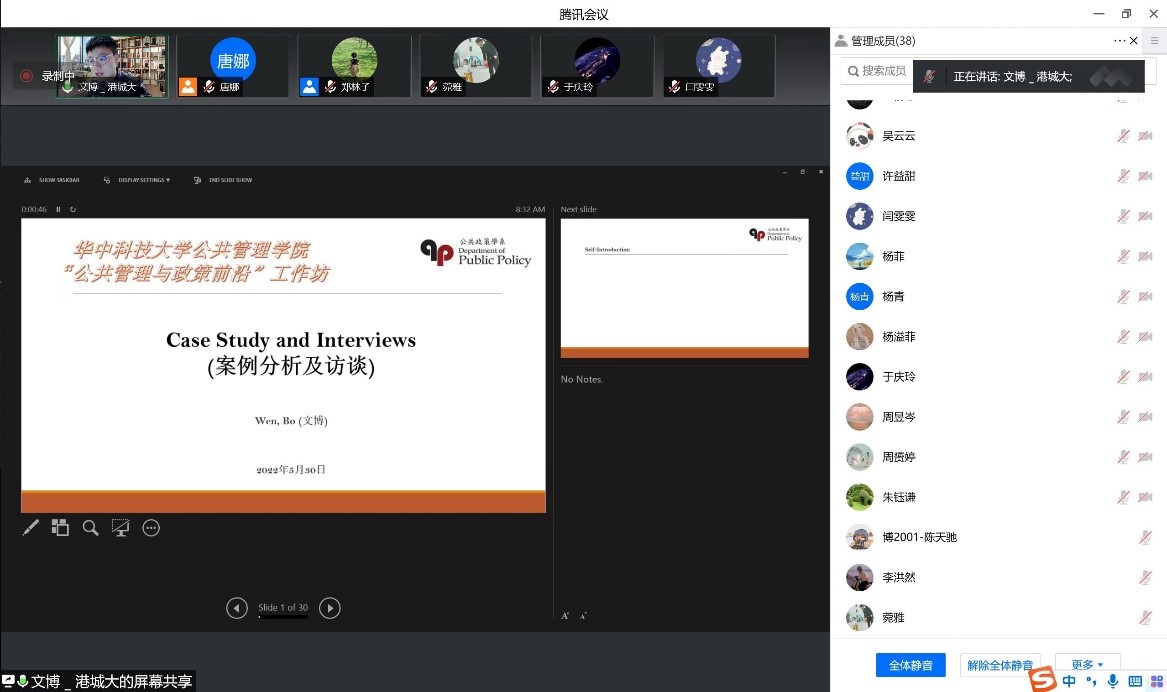The height and width of the screenshot is (692, 1167).
Task: Pause the presentation timer
Action: pos(58,209)
